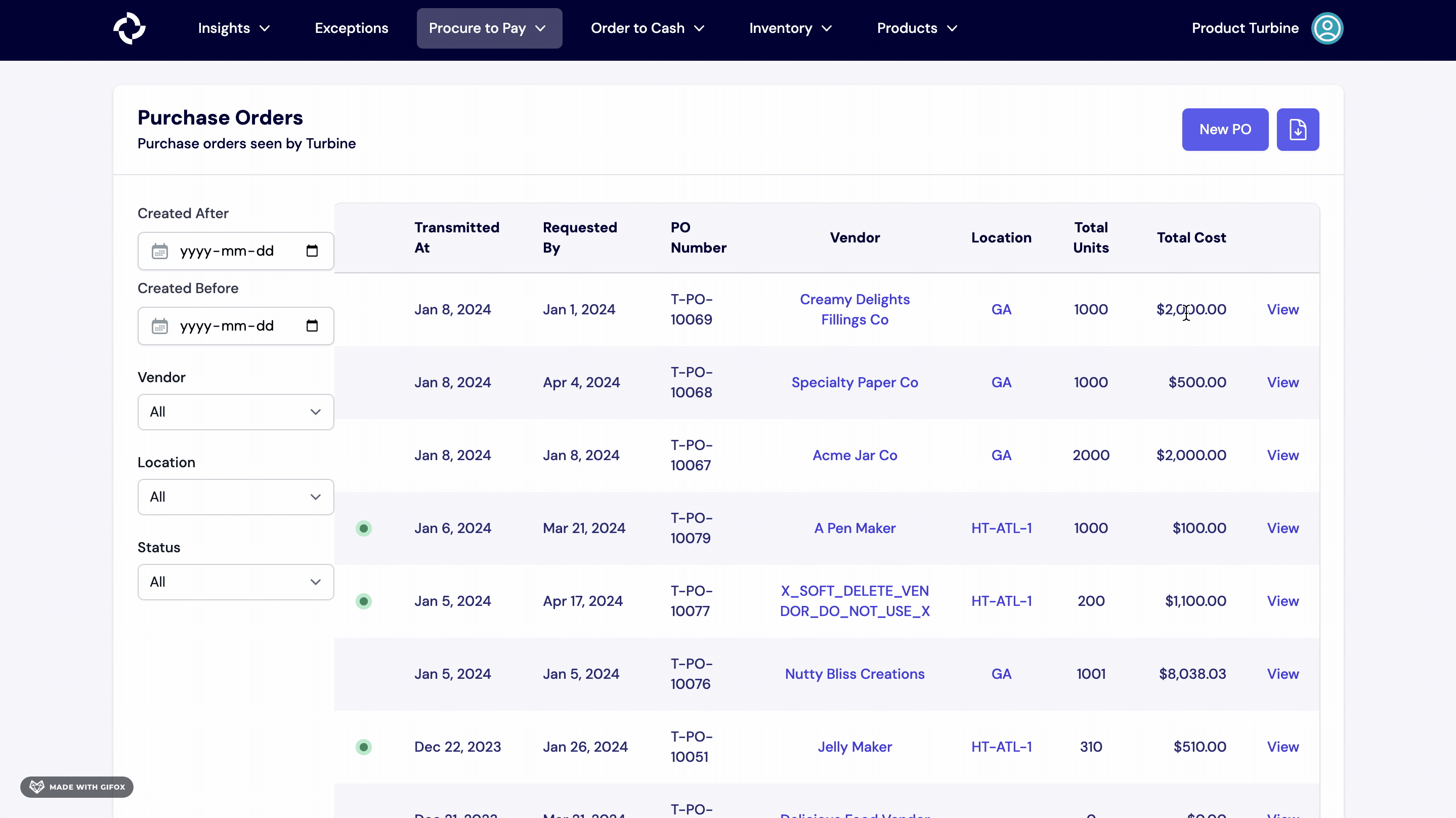Image resolution: width=1456 pixels, height=818 pixels.
Task: Open the user profile avatar icon
Action: [1326, 28]
